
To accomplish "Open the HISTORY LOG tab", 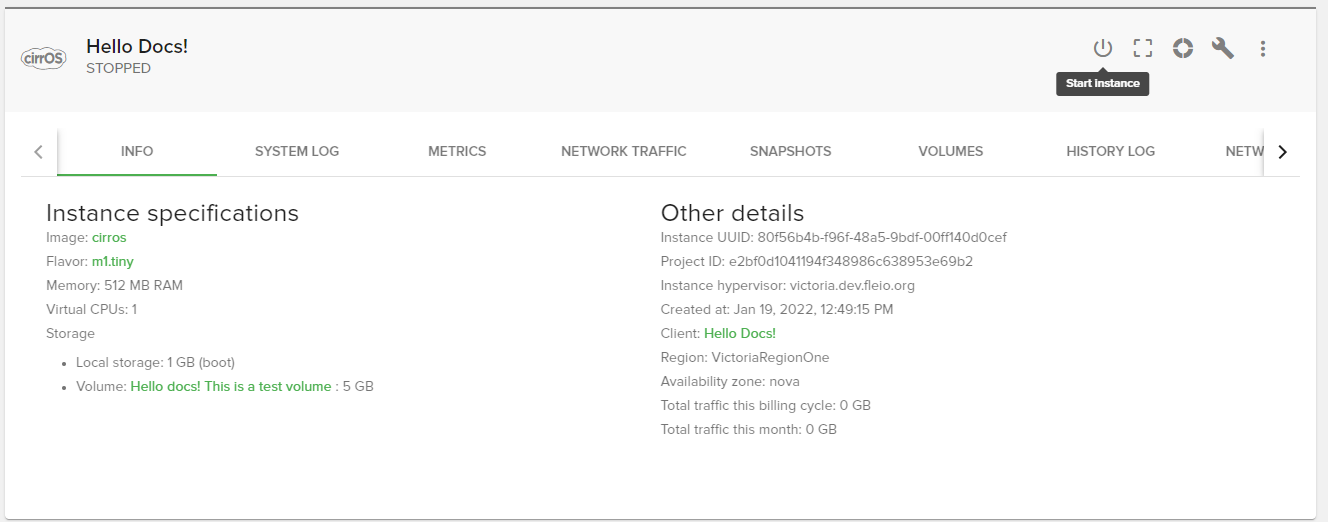I will pos(1110,152).
